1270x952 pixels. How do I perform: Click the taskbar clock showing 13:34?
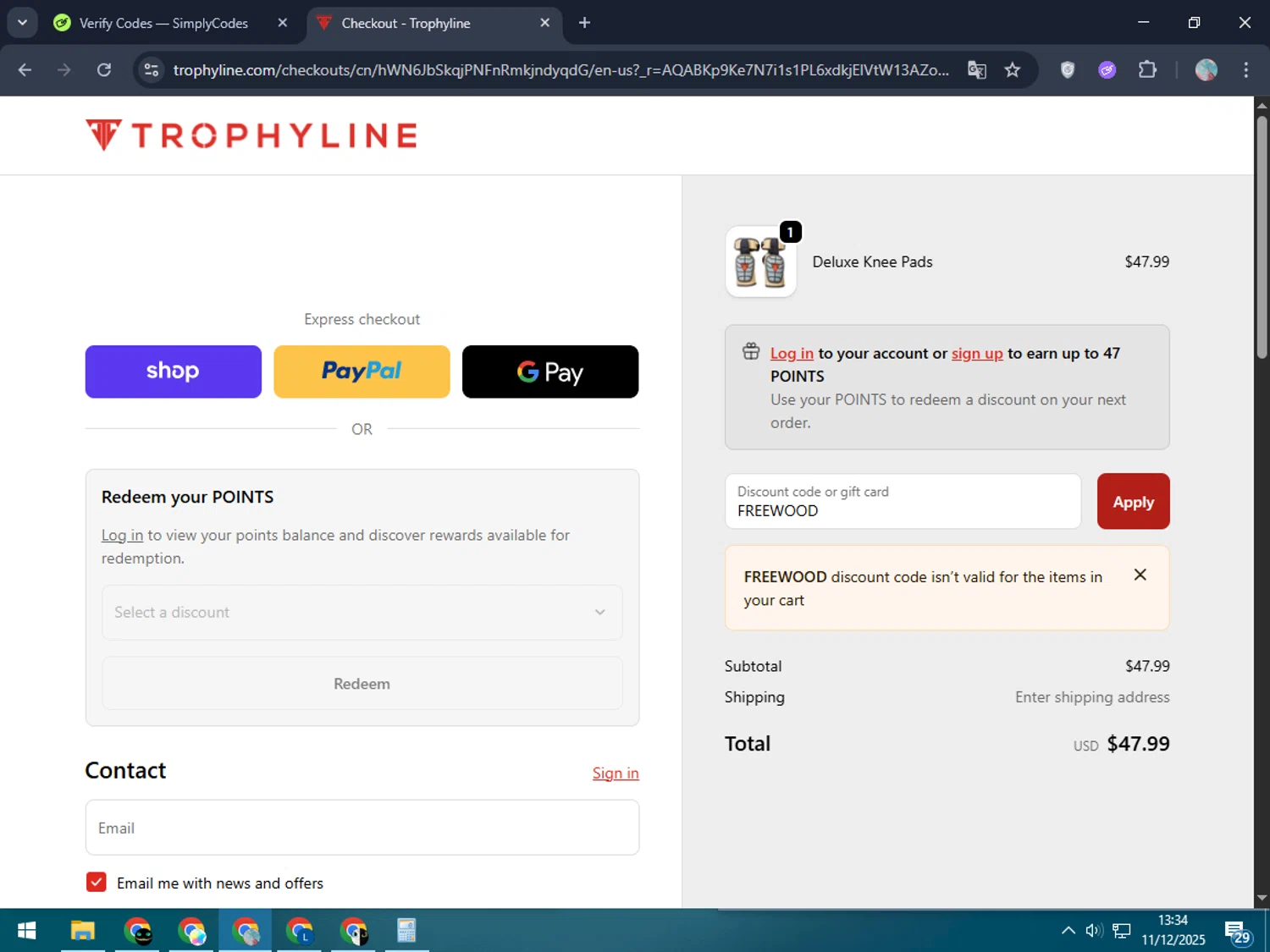point(1173,930)
